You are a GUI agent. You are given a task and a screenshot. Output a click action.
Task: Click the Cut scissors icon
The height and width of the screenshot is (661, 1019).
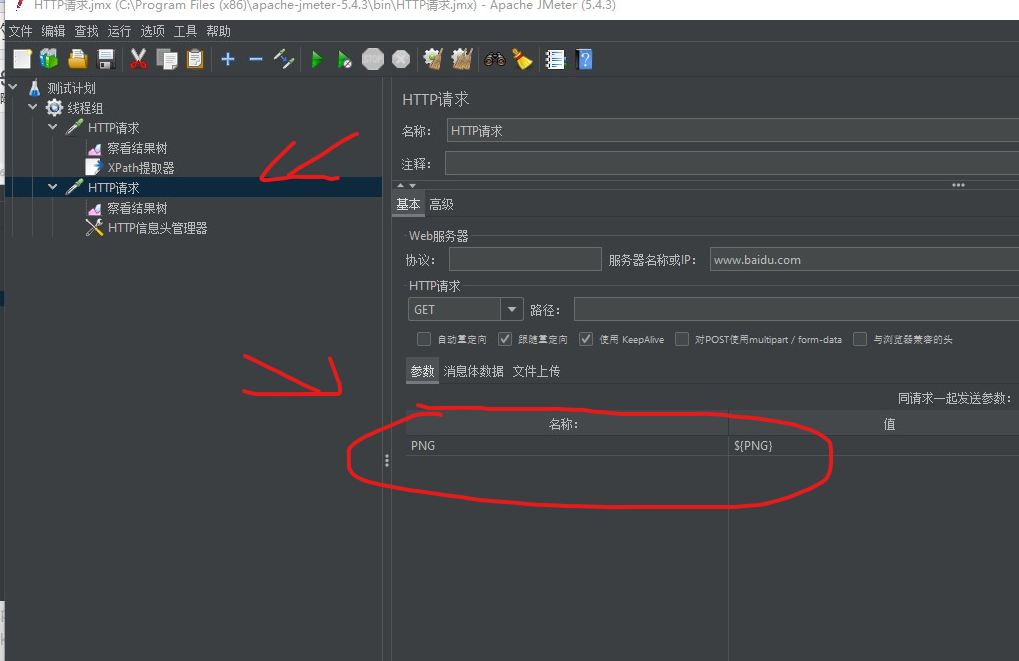[x=138, y=59]
